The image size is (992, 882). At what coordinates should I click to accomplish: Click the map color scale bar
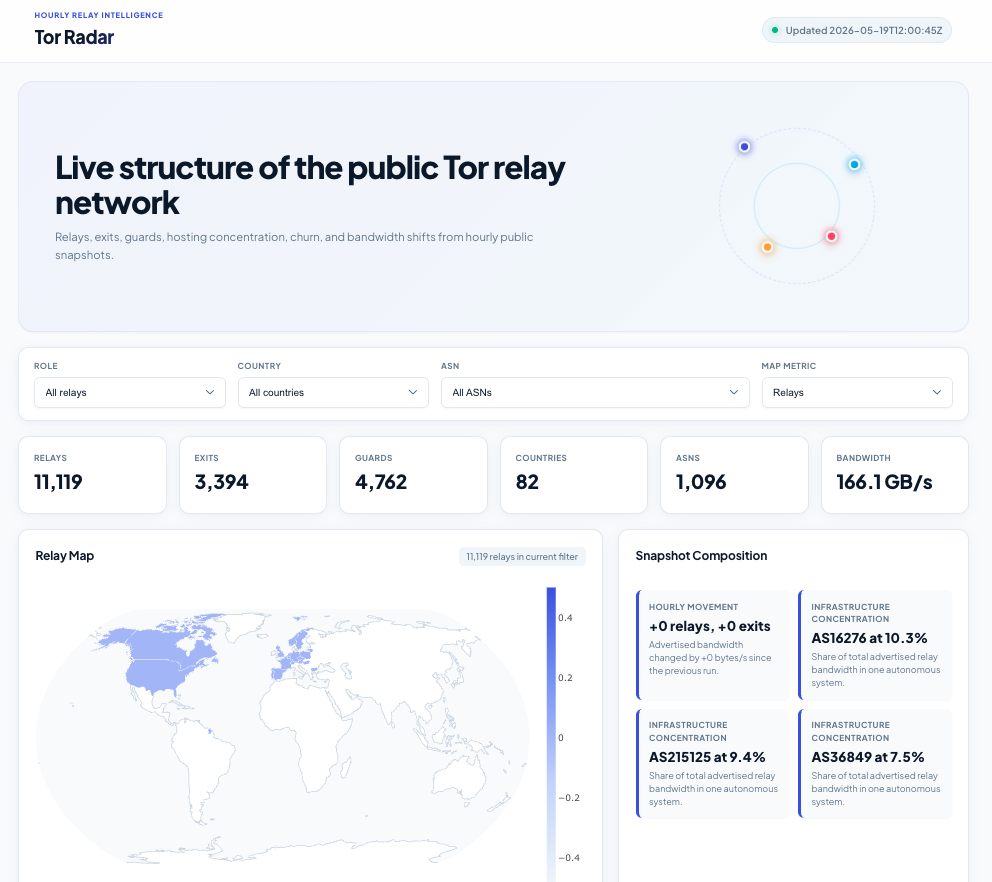click(x=551, y=734)
